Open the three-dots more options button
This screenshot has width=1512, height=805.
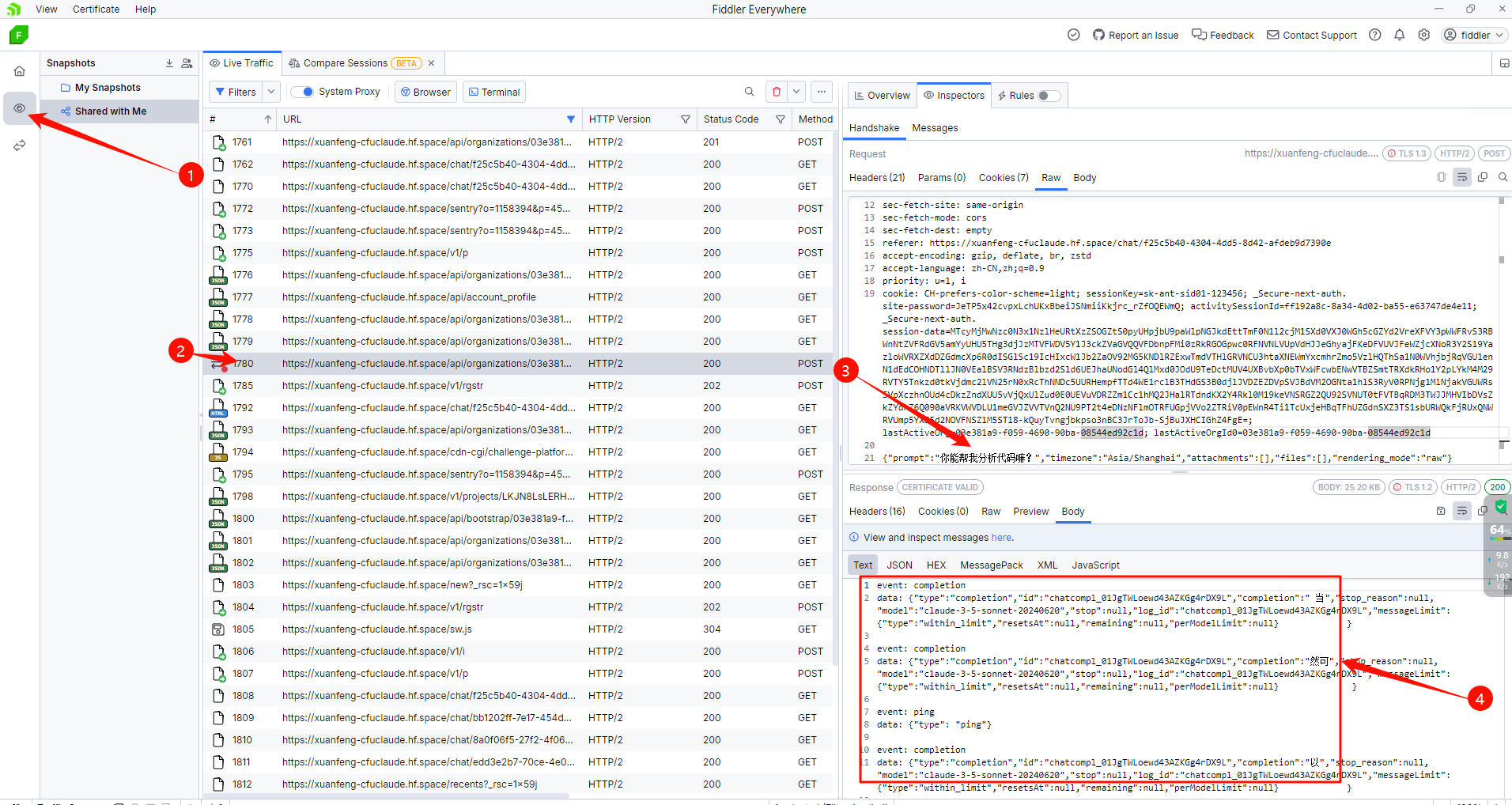click(x=822, y=92)
